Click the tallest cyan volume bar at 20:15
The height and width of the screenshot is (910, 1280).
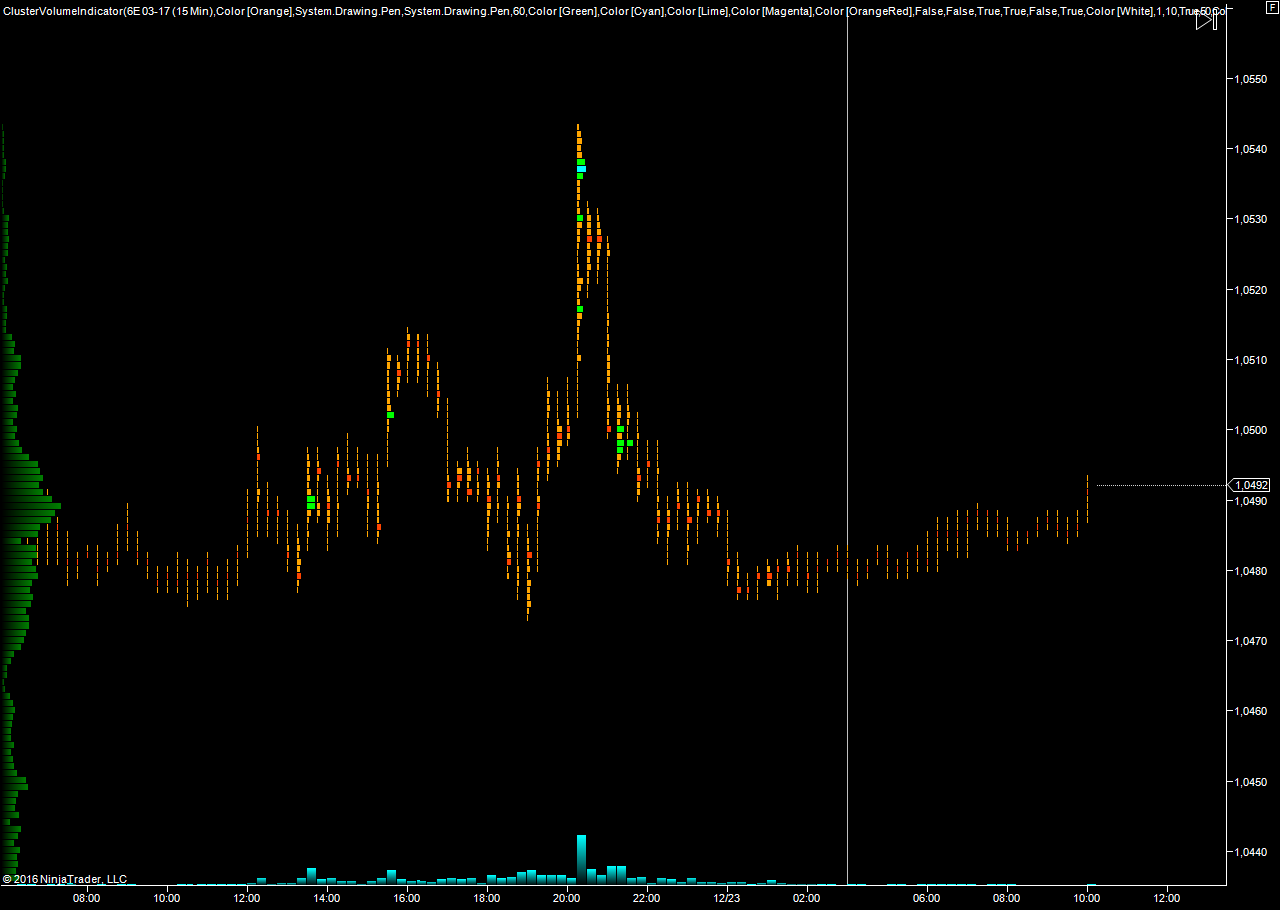[581, 860]
